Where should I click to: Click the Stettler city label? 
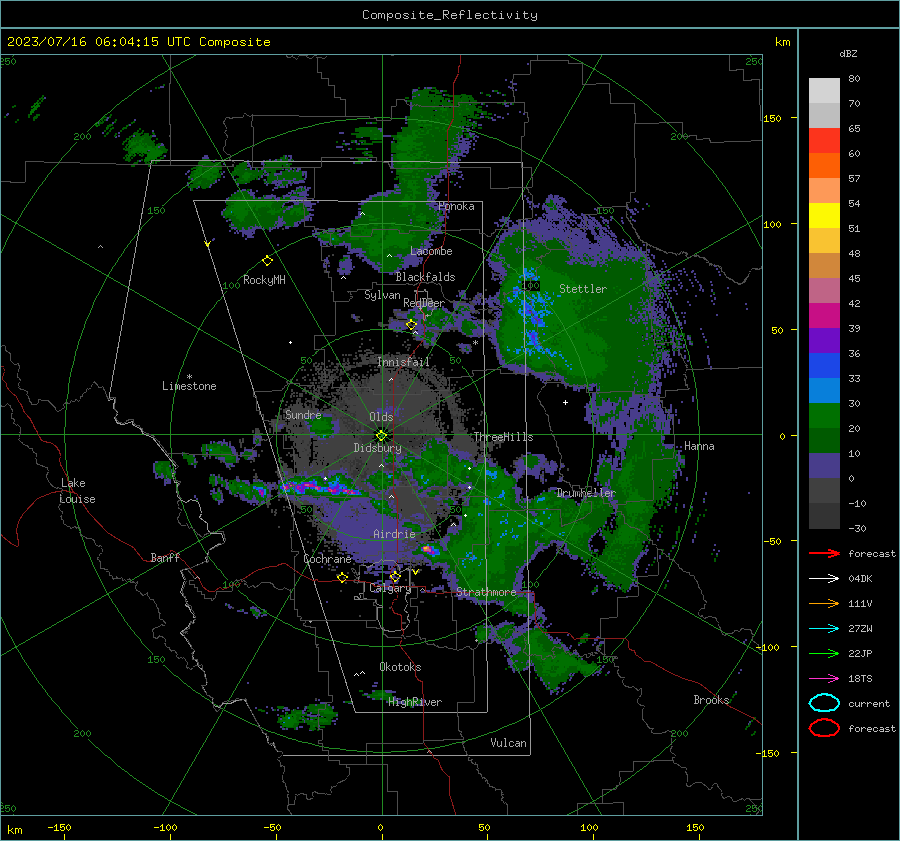coord(583,289)
